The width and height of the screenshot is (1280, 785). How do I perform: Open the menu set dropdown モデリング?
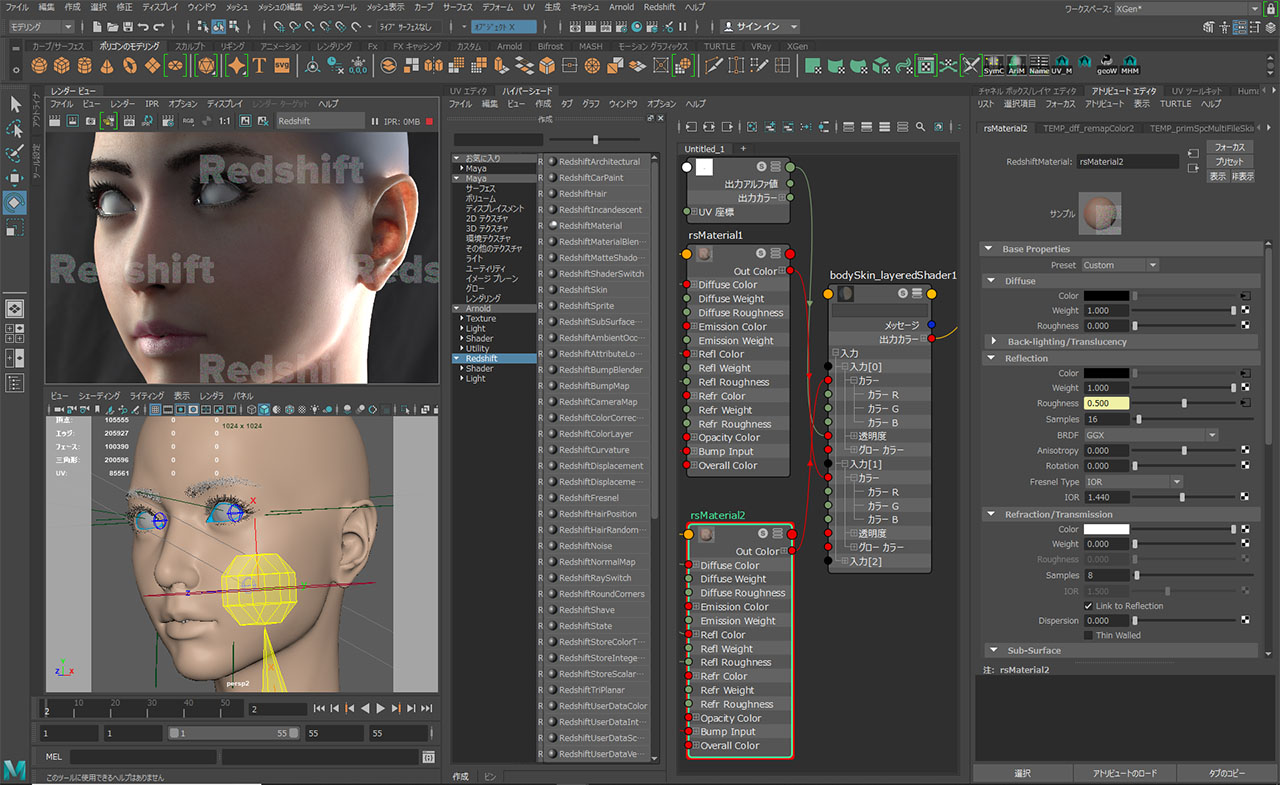point(44,27)
